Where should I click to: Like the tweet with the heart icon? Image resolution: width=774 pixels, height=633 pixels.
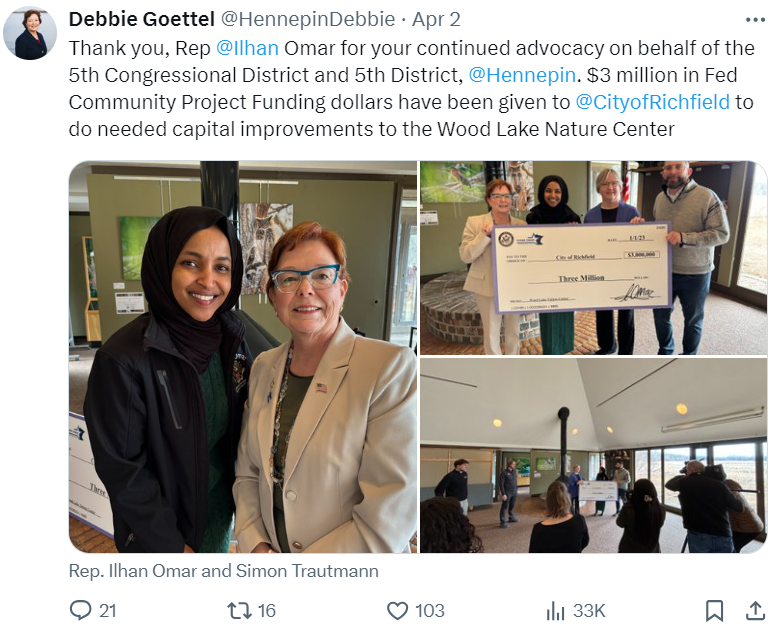pyautogui.click(x=398, y=610)
